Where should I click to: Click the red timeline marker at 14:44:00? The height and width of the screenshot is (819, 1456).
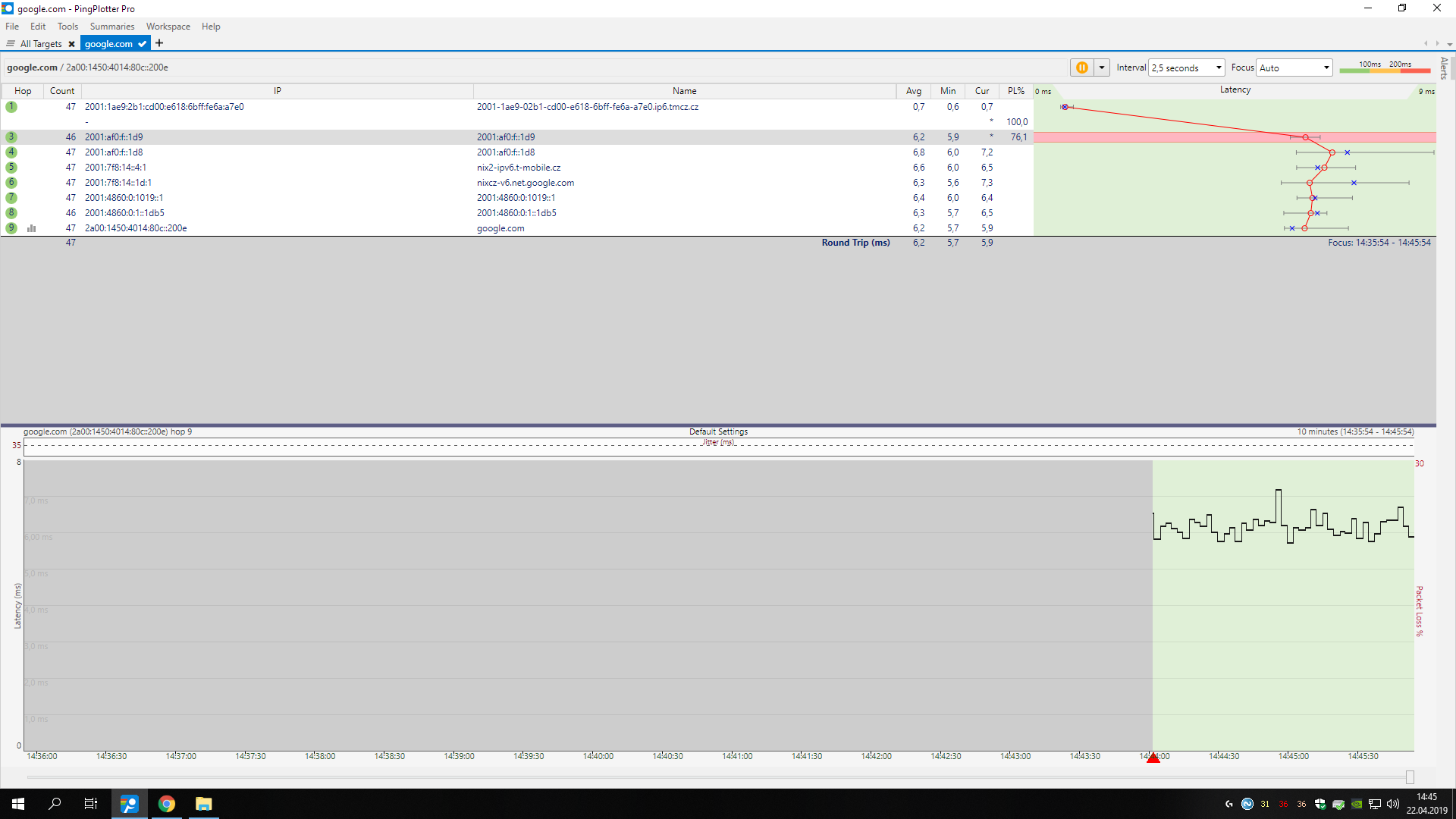(x=1153, y=758)
